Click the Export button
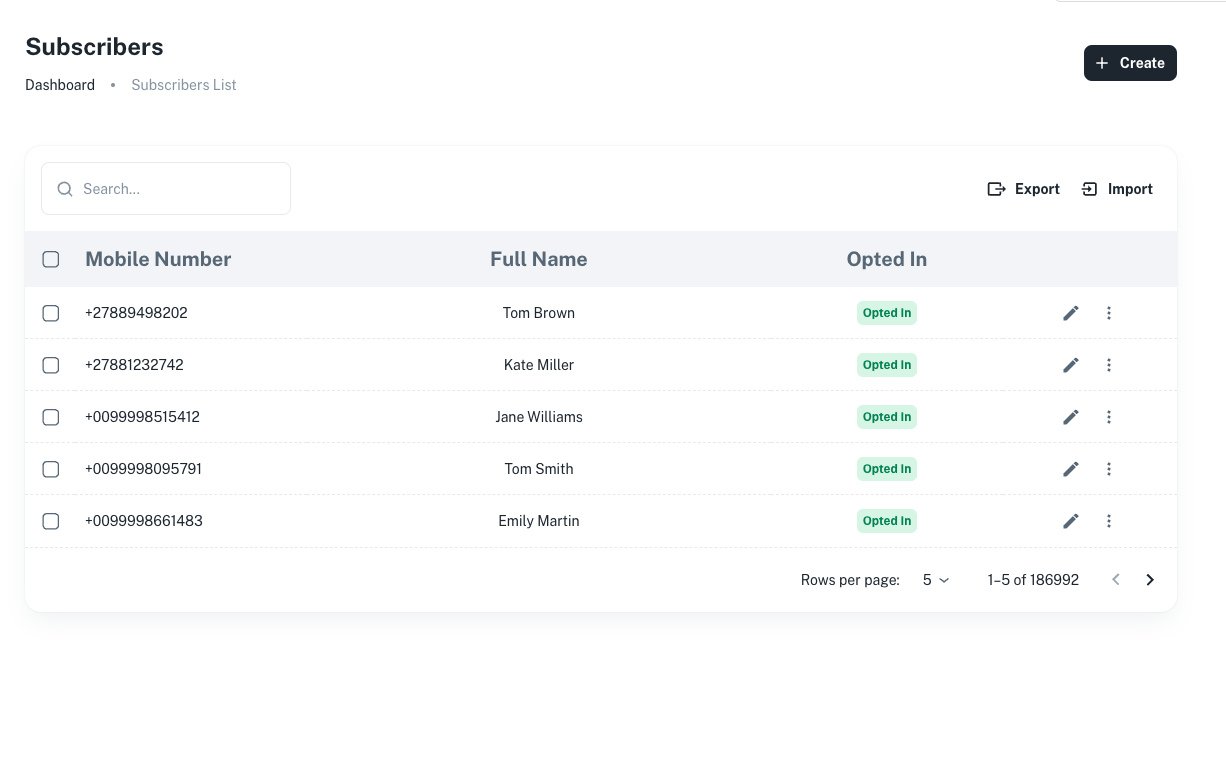The height and width of the screenshot is (761, 1226). [x=1023, y=189]
